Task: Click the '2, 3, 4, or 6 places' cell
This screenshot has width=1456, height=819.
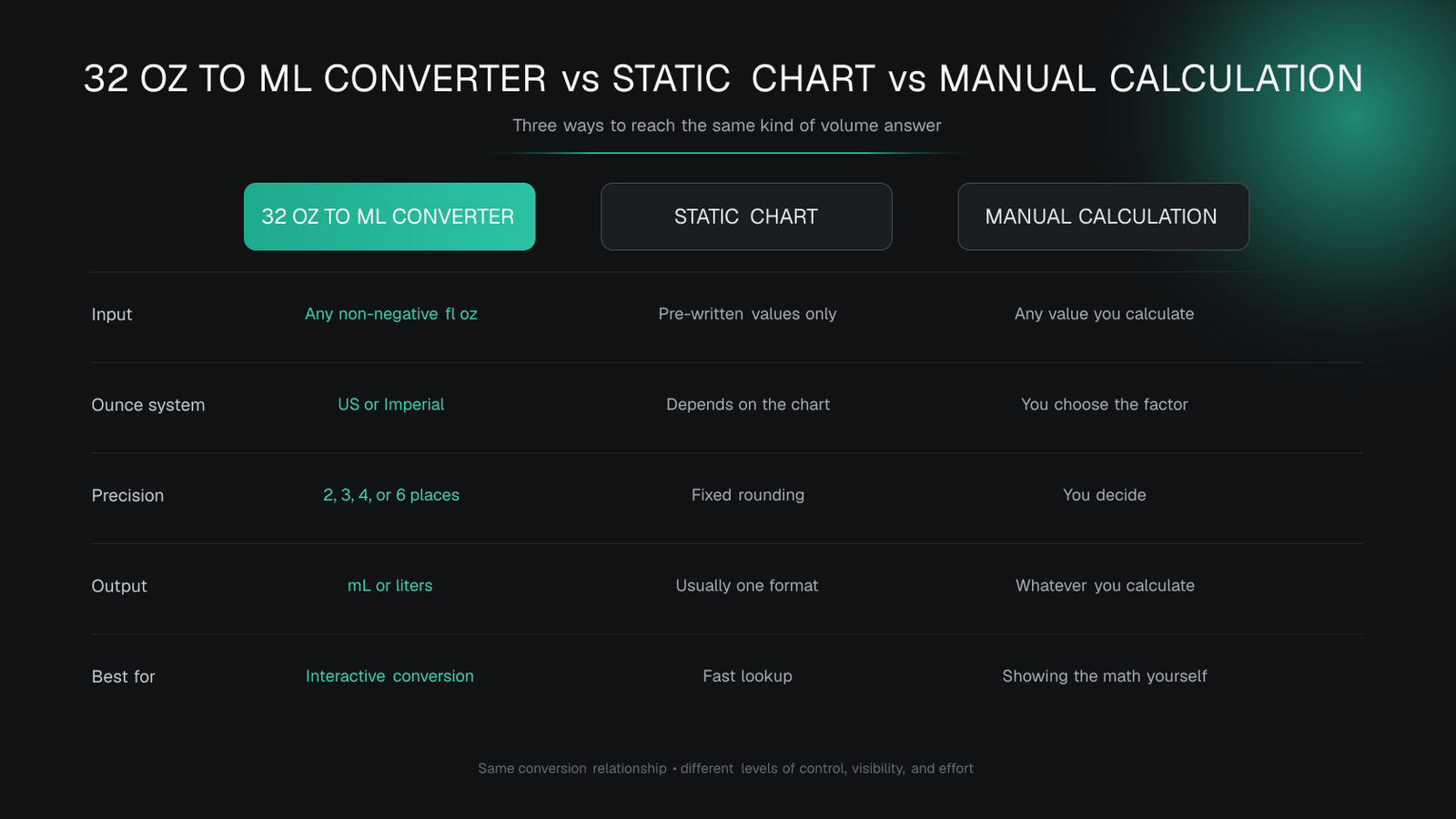Action: pos(391,495)
